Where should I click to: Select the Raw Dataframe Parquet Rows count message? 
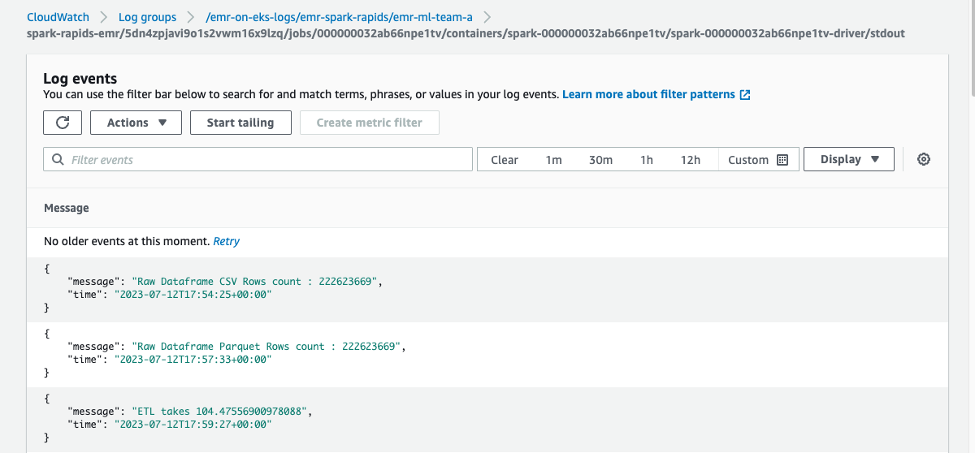point(266,346)
